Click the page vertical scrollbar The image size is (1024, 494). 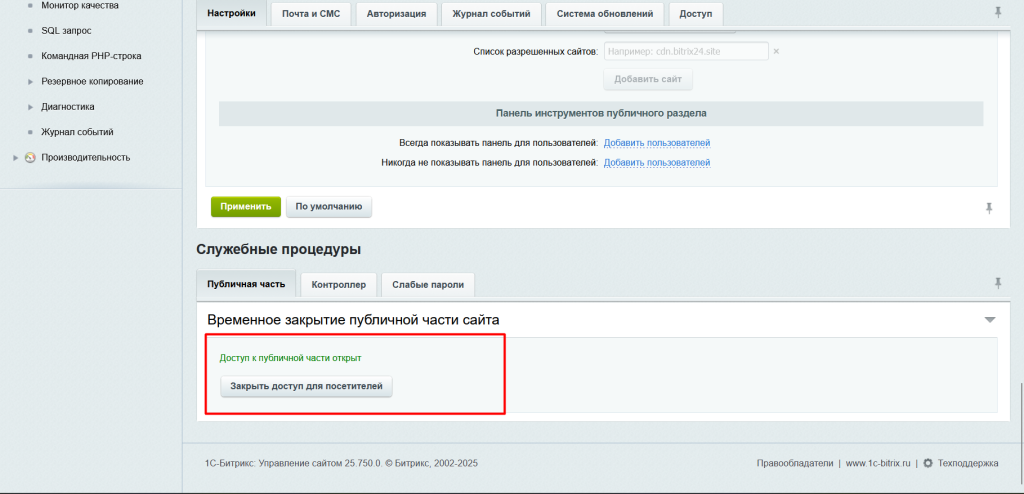coord(1021,433)
